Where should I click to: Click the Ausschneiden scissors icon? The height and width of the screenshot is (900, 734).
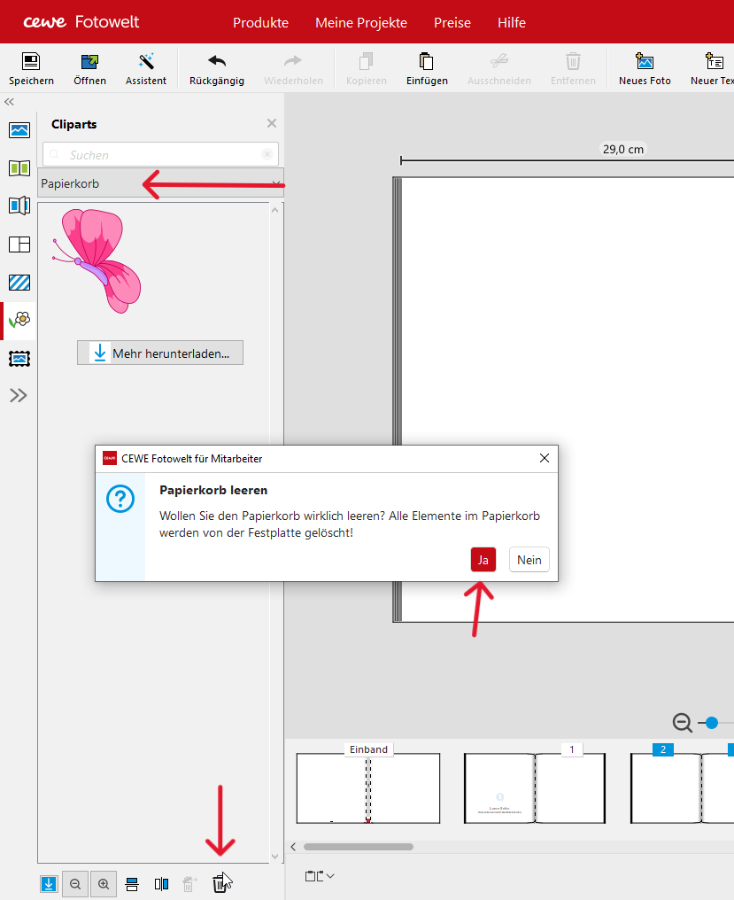(499, 61)
